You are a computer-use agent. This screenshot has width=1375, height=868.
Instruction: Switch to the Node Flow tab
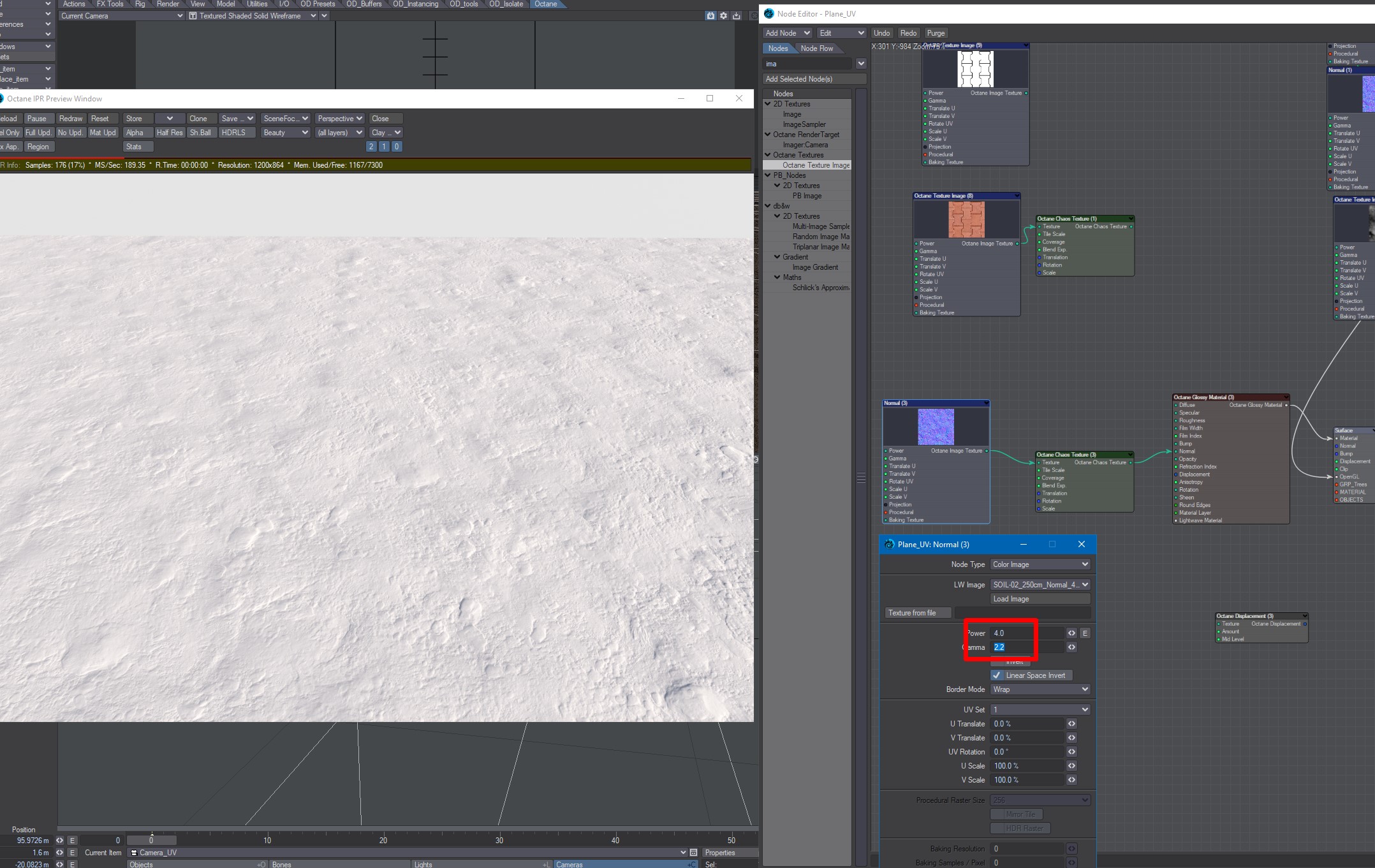pos(816,48)
